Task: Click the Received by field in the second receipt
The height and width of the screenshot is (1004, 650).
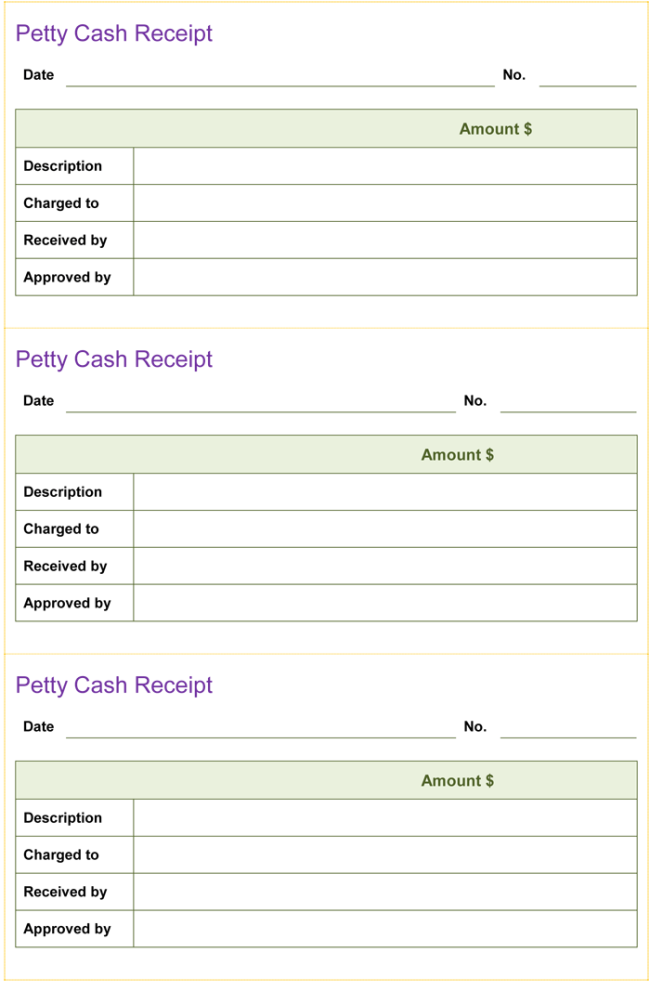Action: [x=385, y=566]
